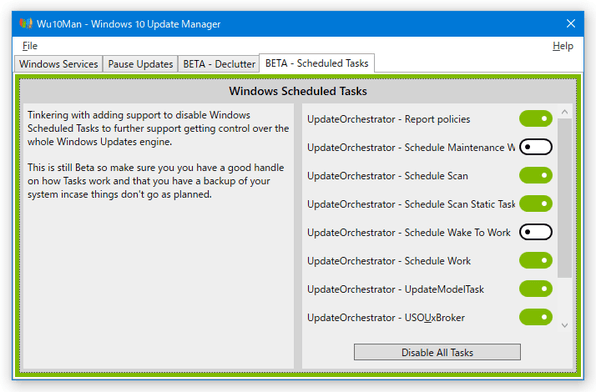Click the task list scrollbar thumb
This screenshot has width=596, height=392.
[564, 198]
